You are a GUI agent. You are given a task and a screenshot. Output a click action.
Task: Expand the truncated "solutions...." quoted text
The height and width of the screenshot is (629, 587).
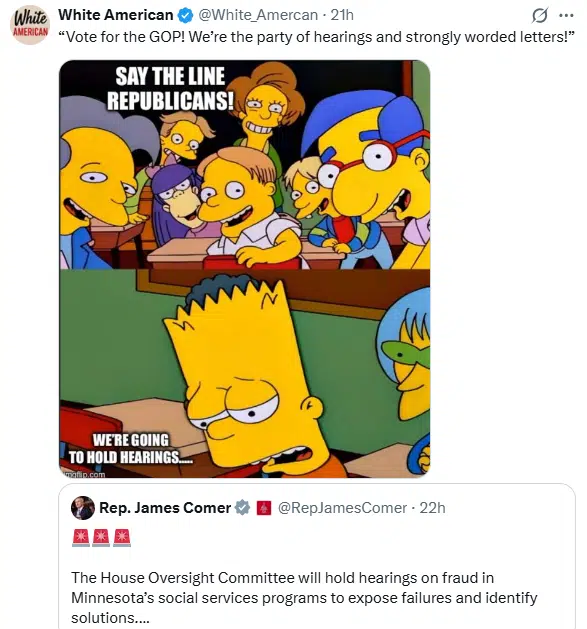110,618
